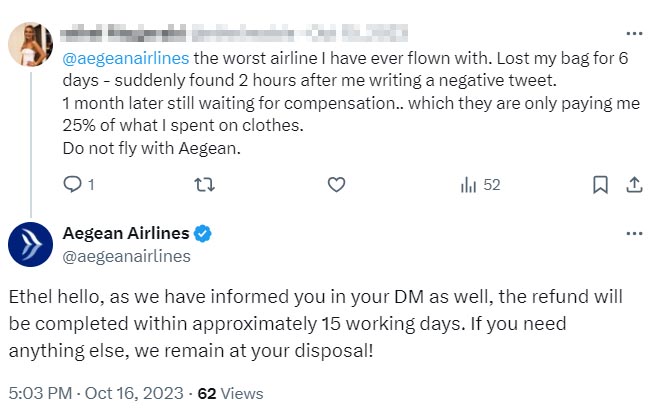Open the Aegean Airlines profile name
Screen dimensions: 659x419
(126, 234)
